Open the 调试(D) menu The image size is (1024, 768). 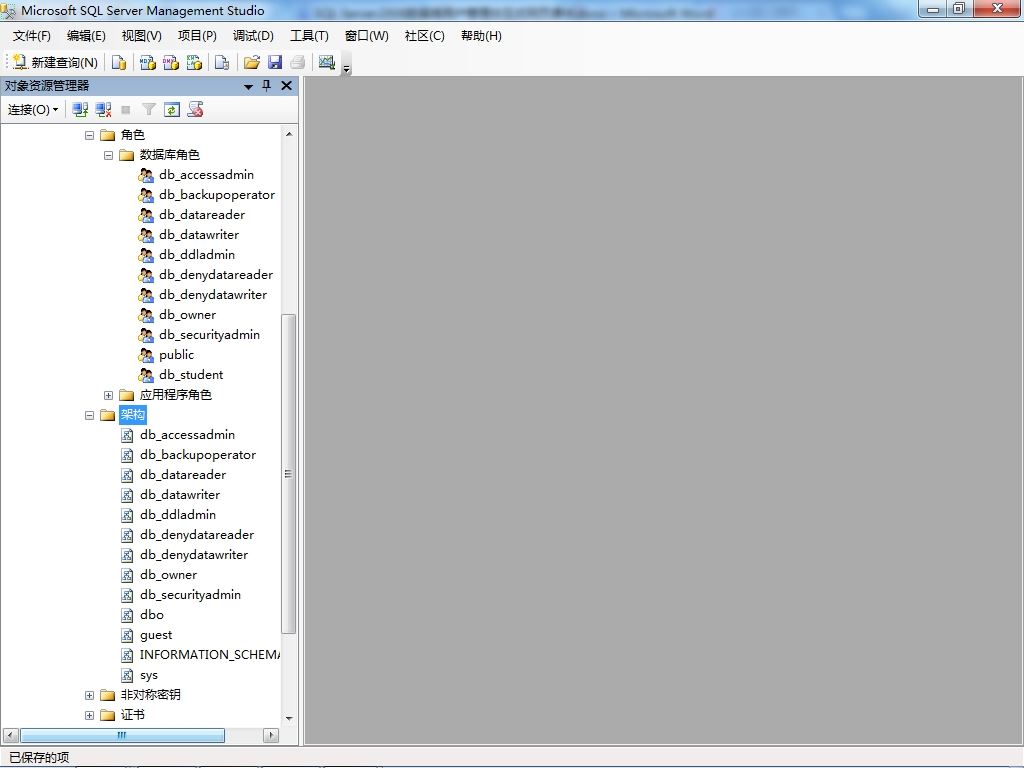(253, 36)
